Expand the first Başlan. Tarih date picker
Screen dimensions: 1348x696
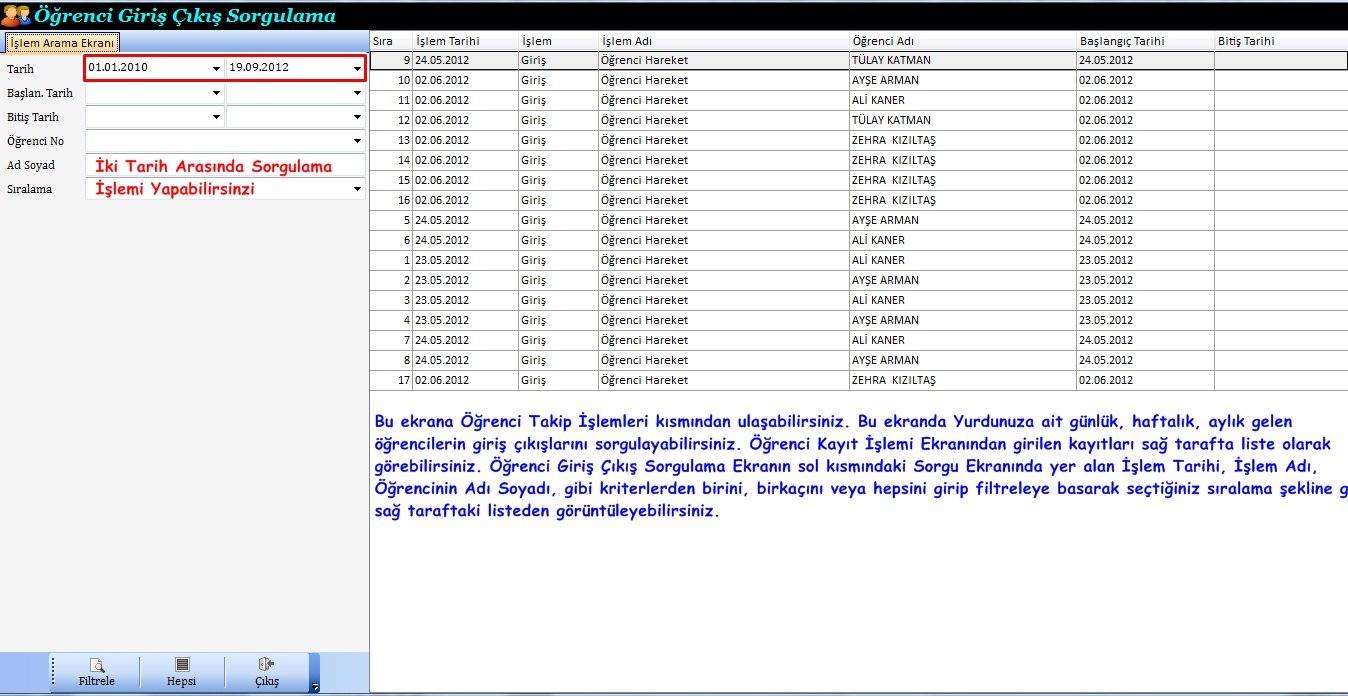pos(216,93)
